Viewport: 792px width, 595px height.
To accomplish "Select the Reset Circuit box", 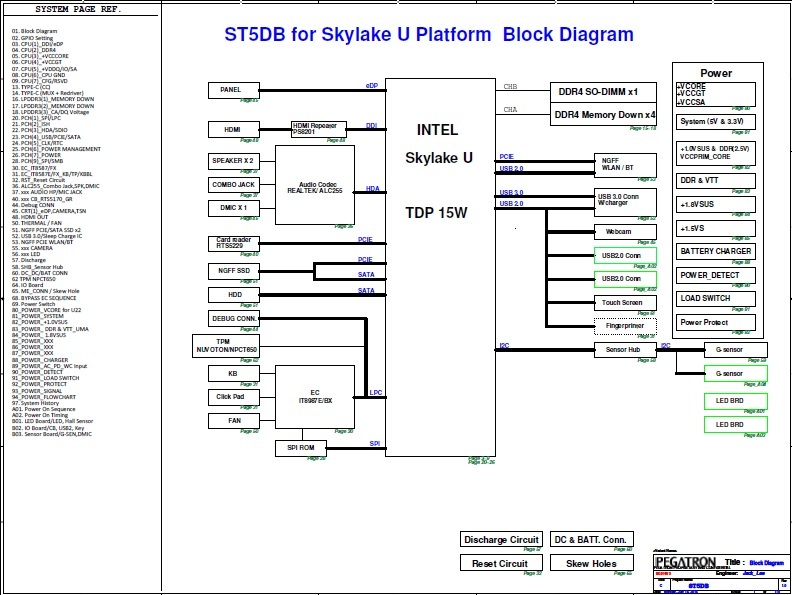I will click(501, 563).
